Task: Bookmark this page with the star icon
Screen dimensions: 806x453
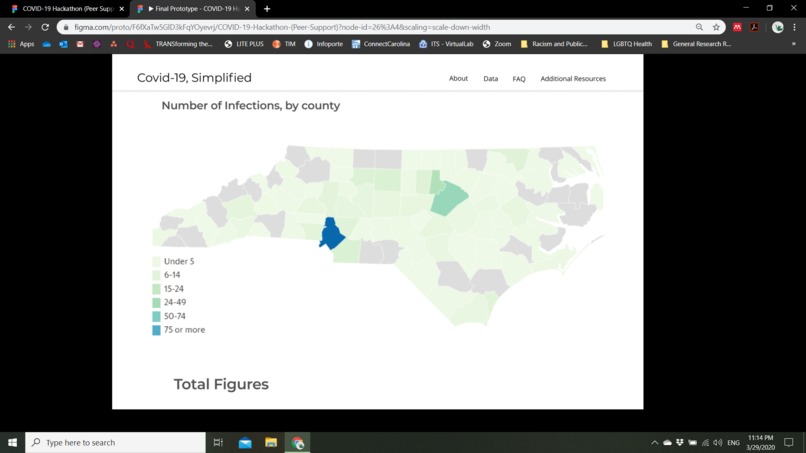Action: tap(716, 27)
